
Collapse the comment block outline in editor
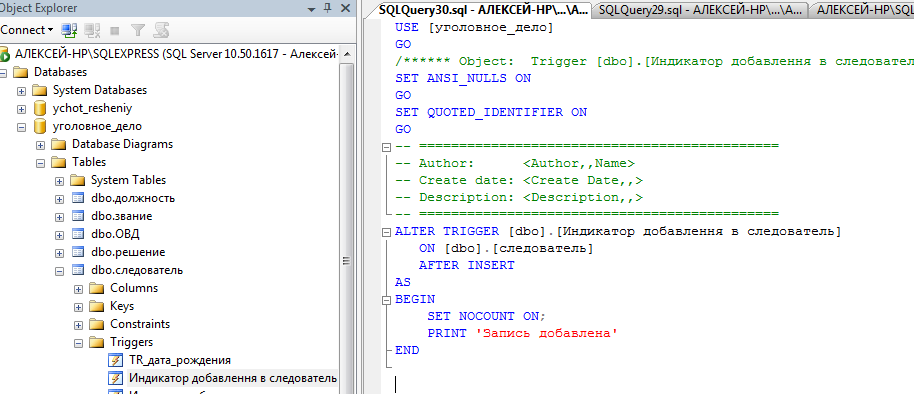click(x=386, y=147)
